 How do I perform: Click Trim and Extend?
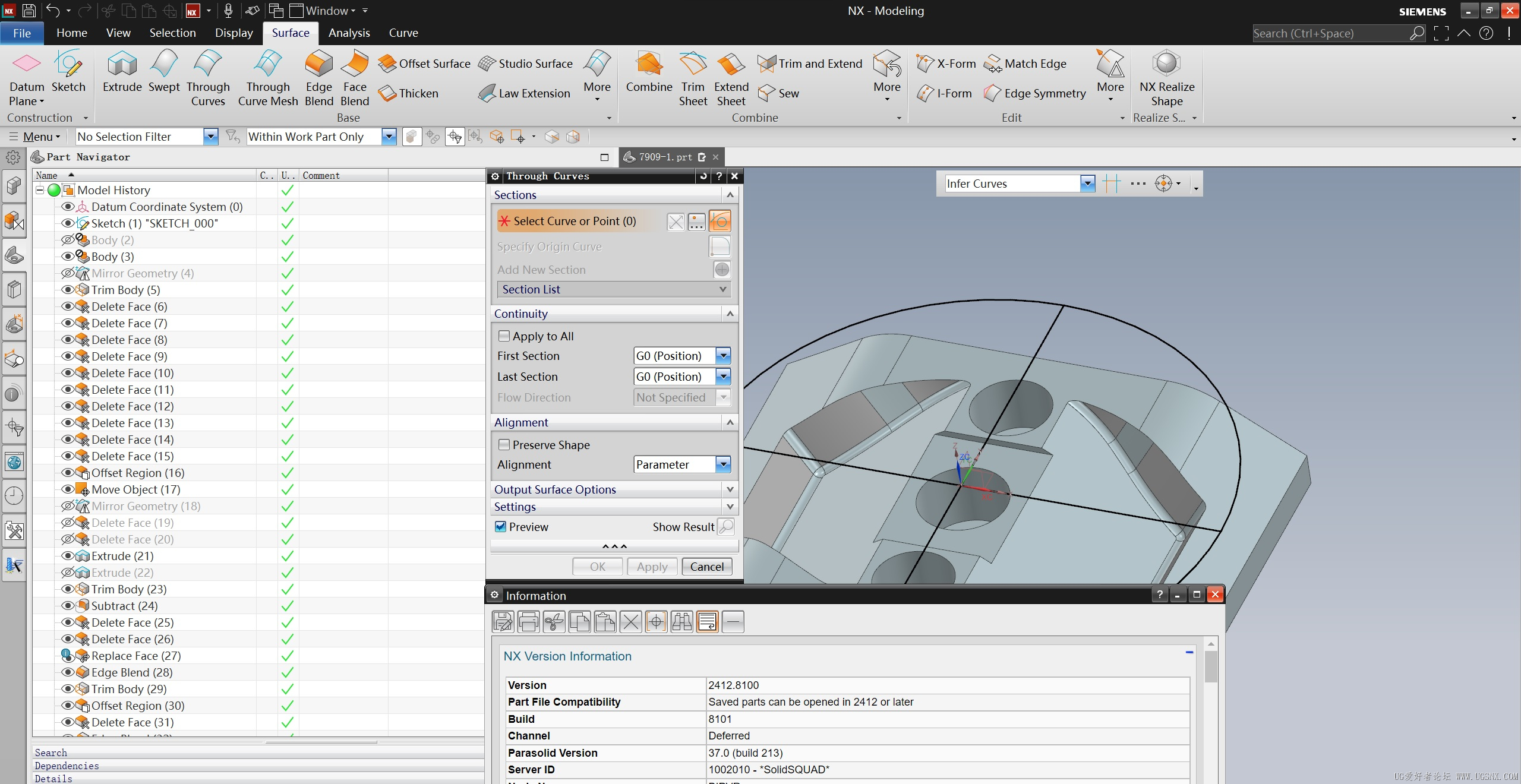[810, 64]
